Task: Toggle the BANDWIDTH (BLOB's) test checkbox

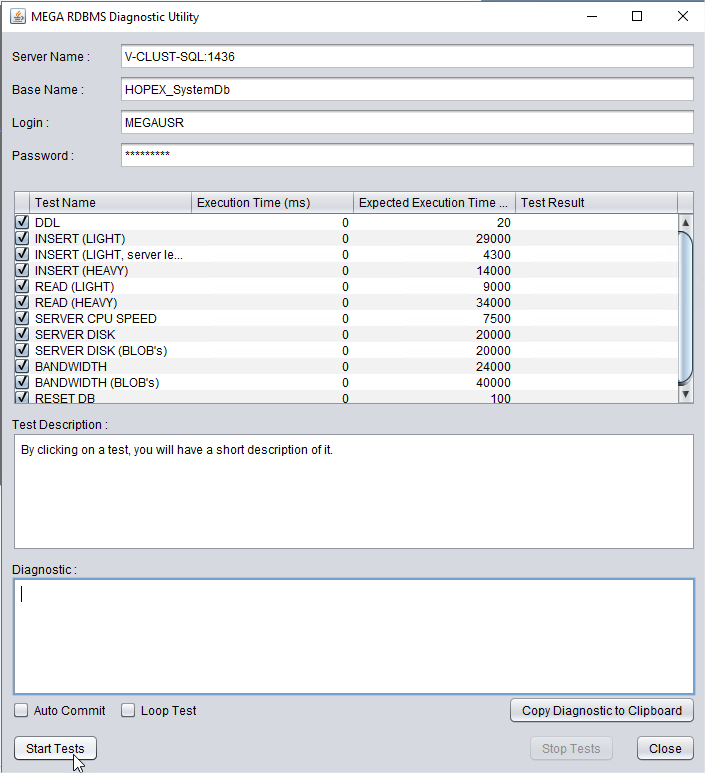Action: [x=22, y=383]
